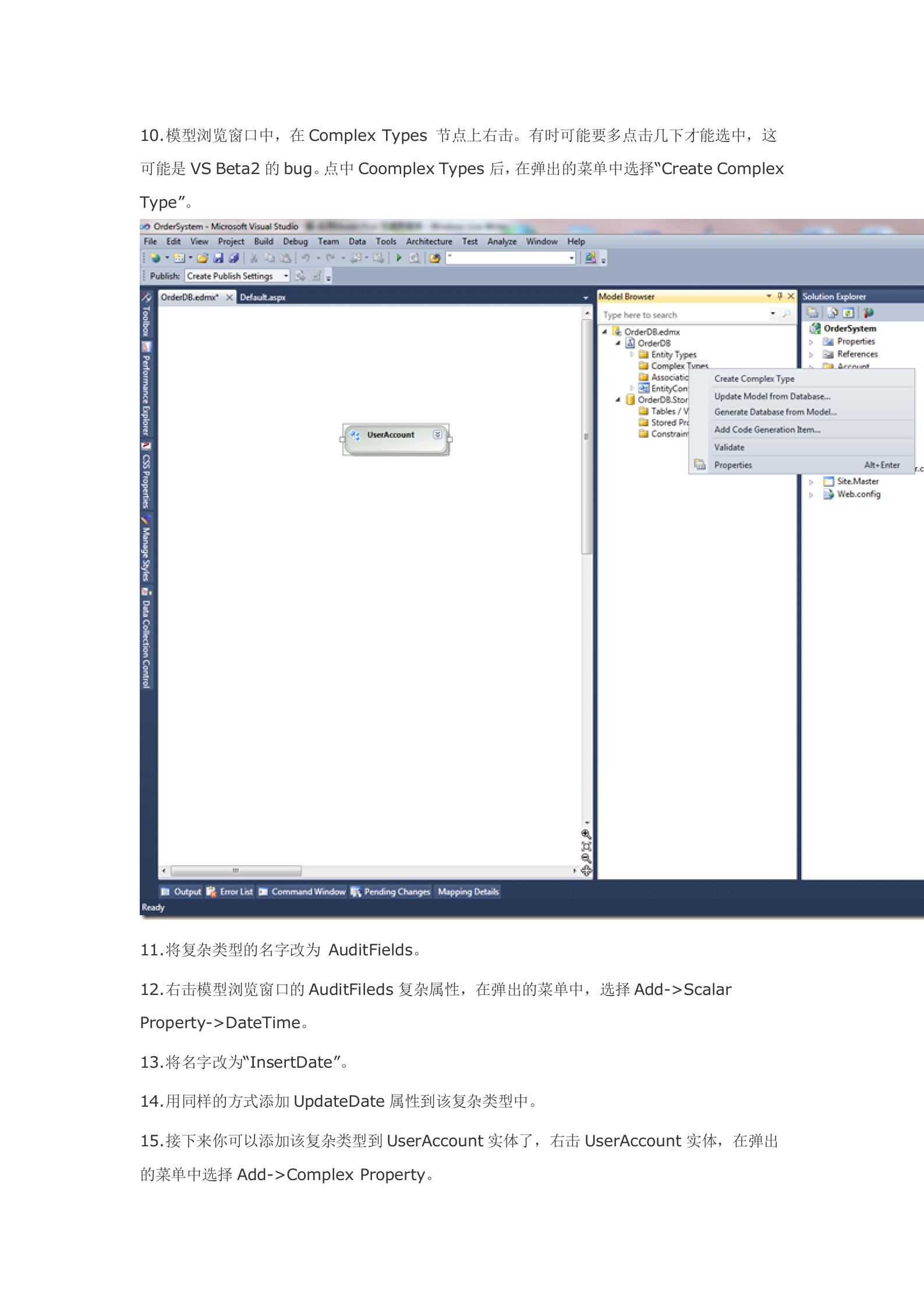
Task: Expand Web.config in Solution Explorer
Action: point(811,495)
